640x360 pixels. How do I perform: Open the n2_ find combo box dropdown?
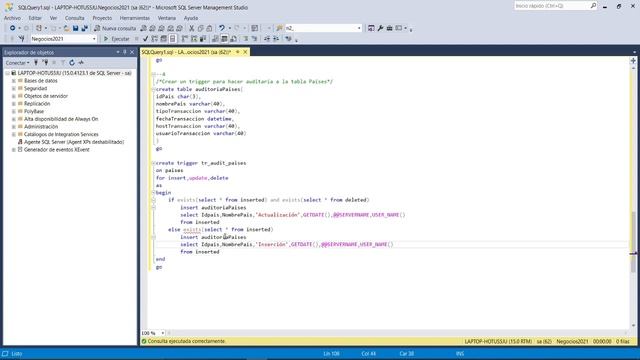(359, 28)
